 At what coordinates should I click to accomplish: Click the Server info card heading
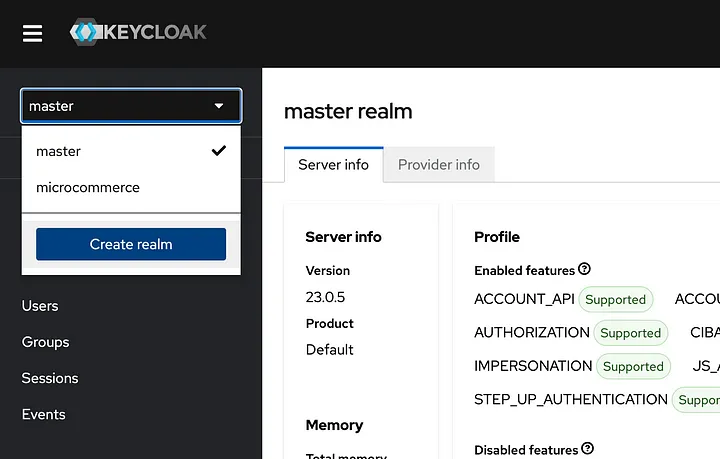click(343, 237)
